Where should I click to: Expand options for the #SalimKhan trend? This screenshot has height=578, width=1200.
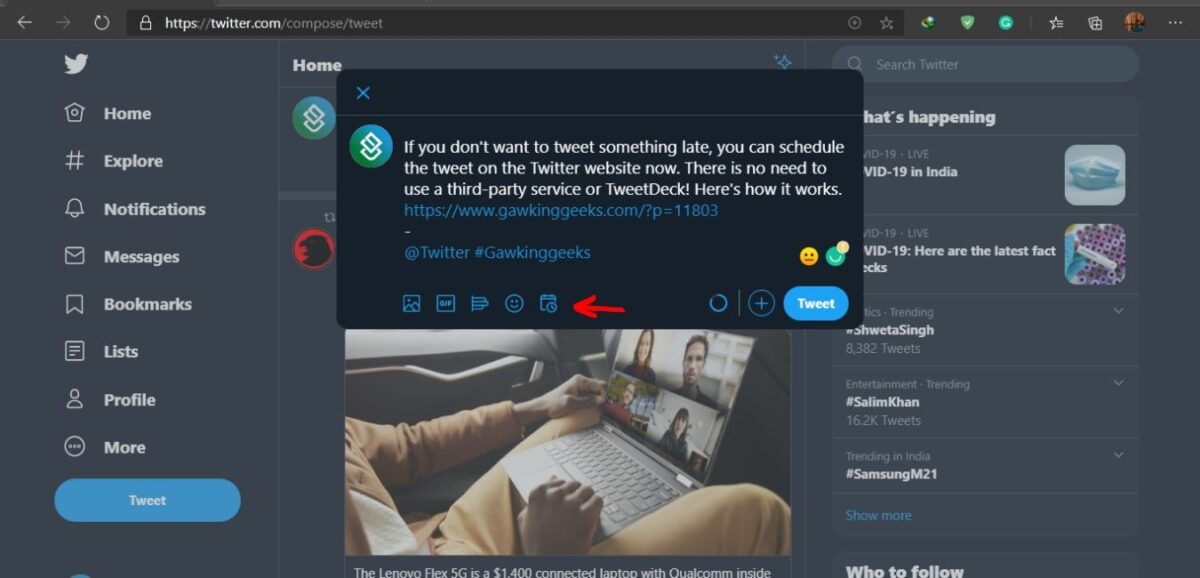click(x=1118, y=383)
